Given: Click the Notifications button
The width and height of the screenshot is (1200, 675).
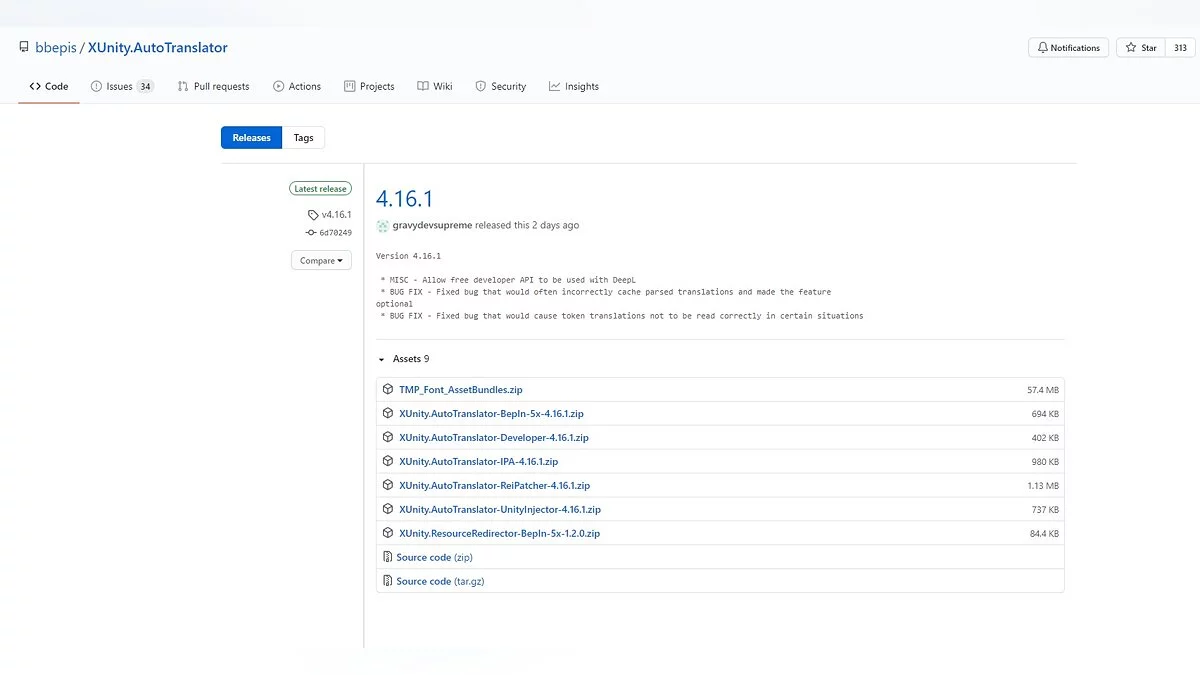Looking at the screenshot, I should coord(1068,48).
